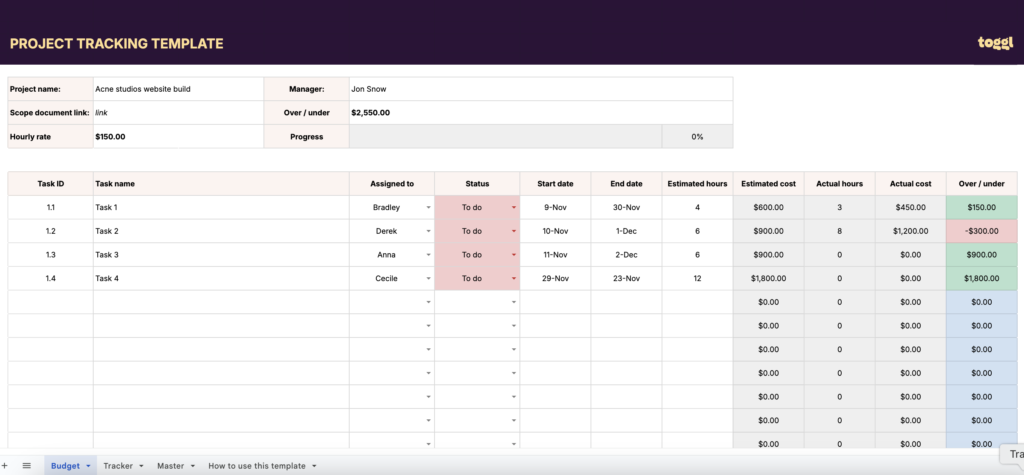Viewport: 1024px width, 475px height.
Task: Open Assigned to dropdown for Bradley
Action: coord(428,207)
